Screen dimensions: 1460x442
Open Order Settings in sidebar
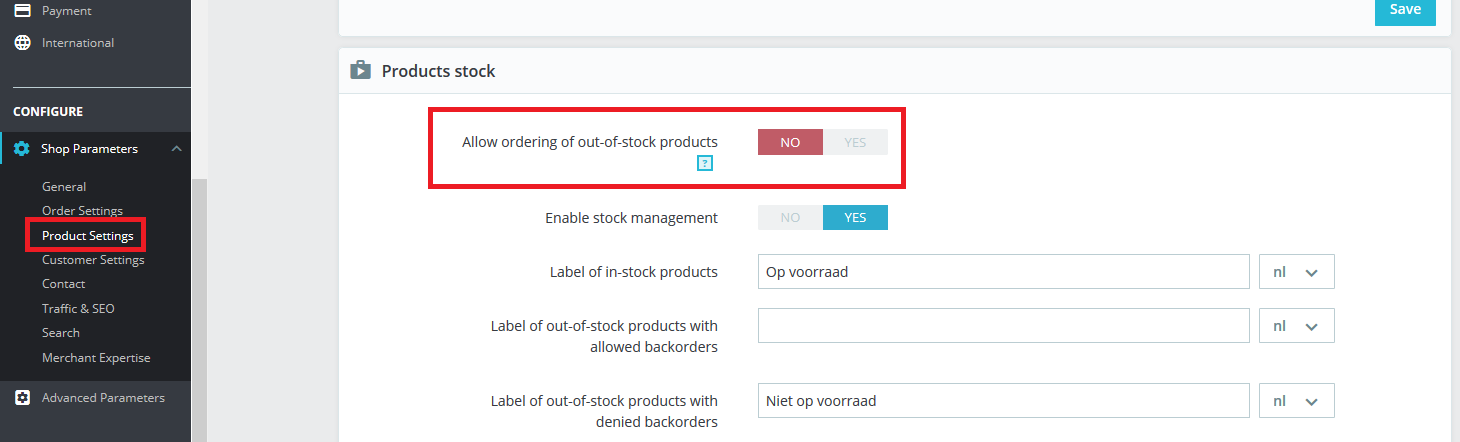pos(82,211)
